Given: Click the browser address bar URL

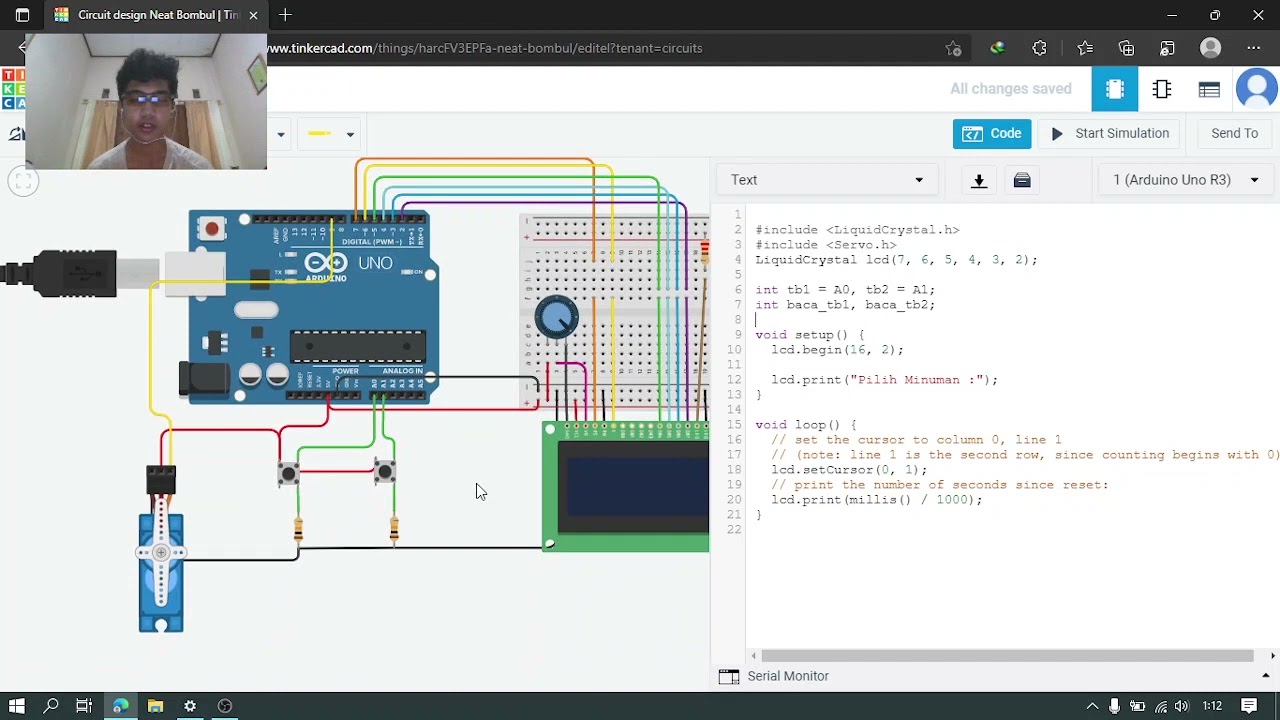Looking at the screenshot, I should 485,48.
